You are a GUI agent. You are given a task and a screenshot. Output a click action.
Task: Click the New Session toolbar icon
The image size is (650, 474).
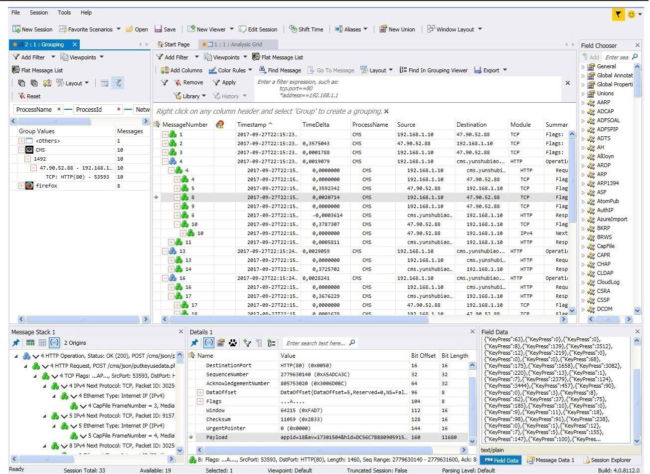(14, 30)
